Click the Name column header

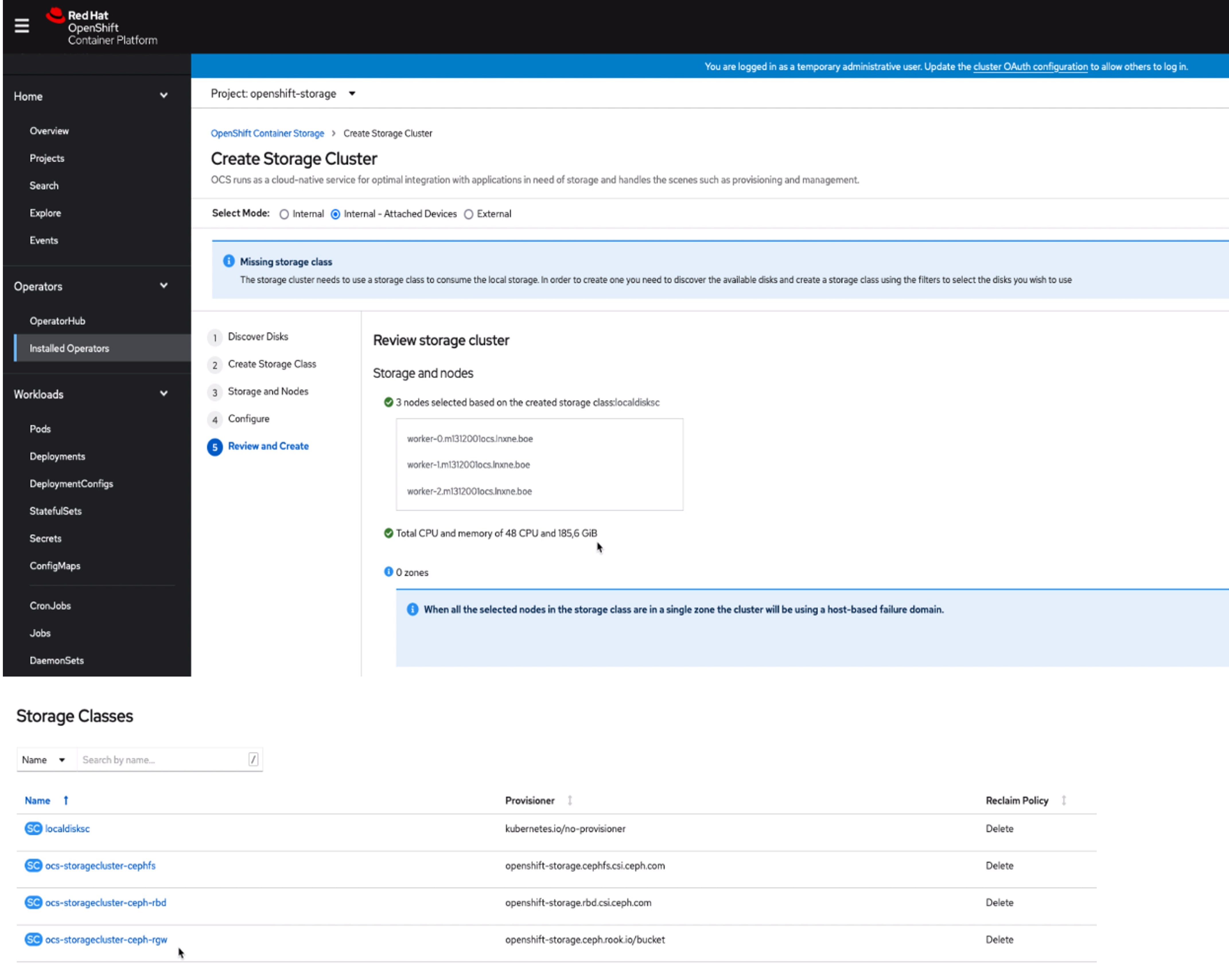click(38, 800)
